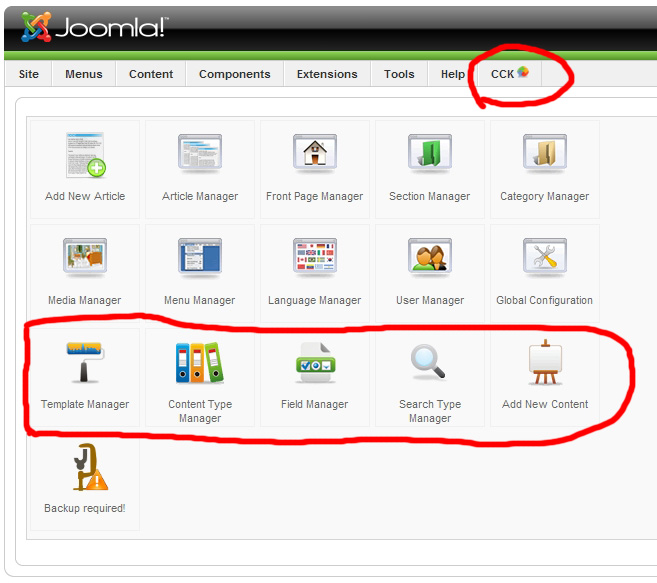Click the Media Manager label
This screenshot has height=583, width=657.
(x=85, y=300)
